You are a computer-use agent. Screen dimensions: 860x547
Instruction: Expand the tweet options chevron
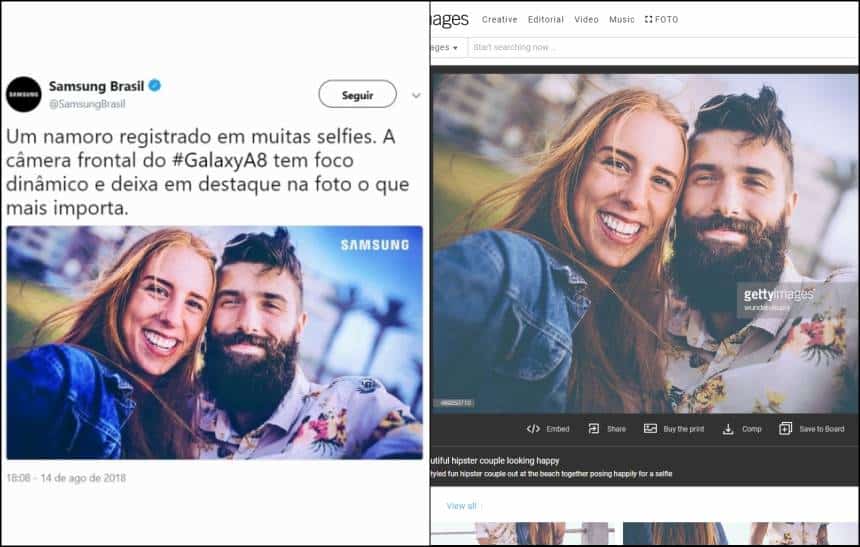click(416, 95)
